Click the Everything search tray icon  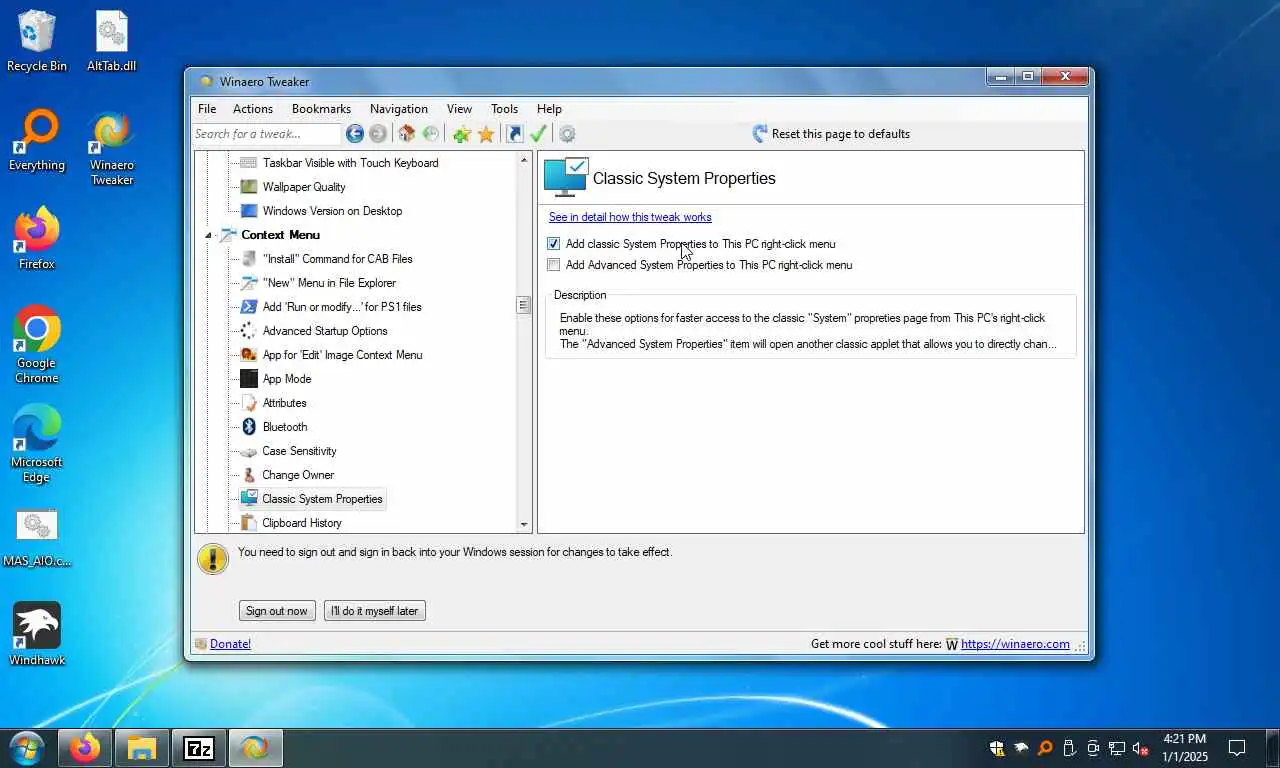[1045, 748]
